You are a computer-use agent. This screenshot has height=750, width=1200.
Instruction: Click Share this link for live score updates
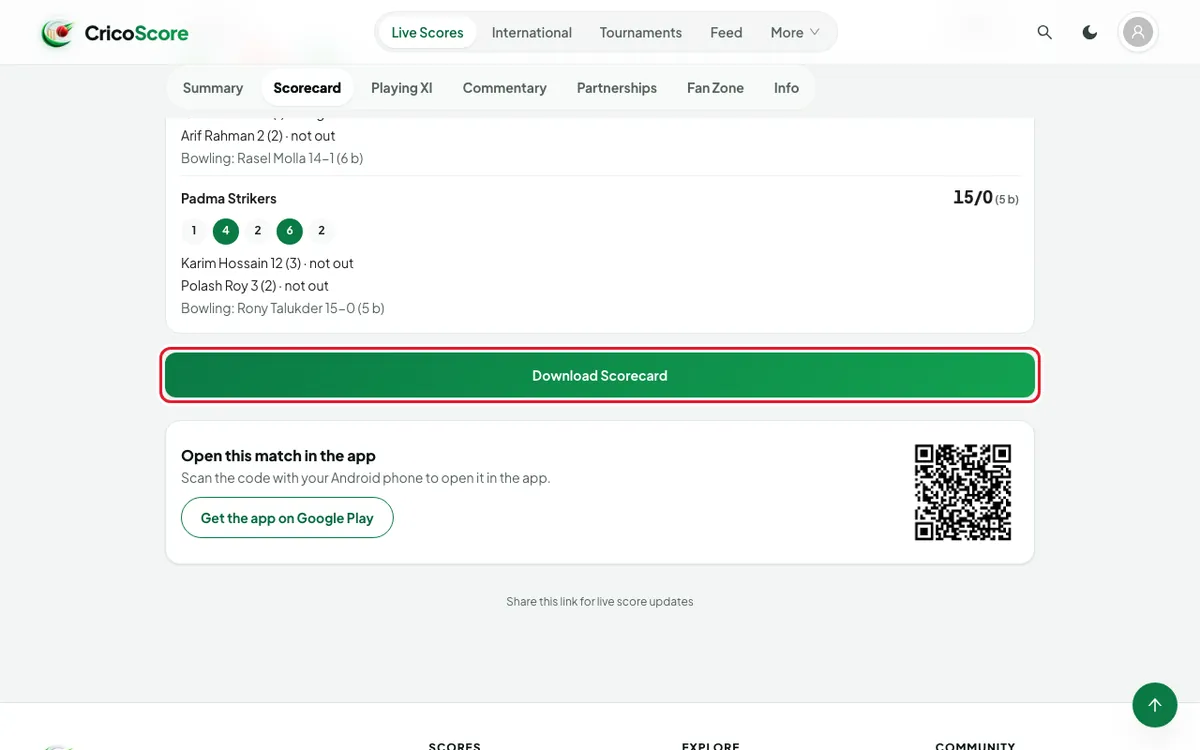tap(600, 602)
